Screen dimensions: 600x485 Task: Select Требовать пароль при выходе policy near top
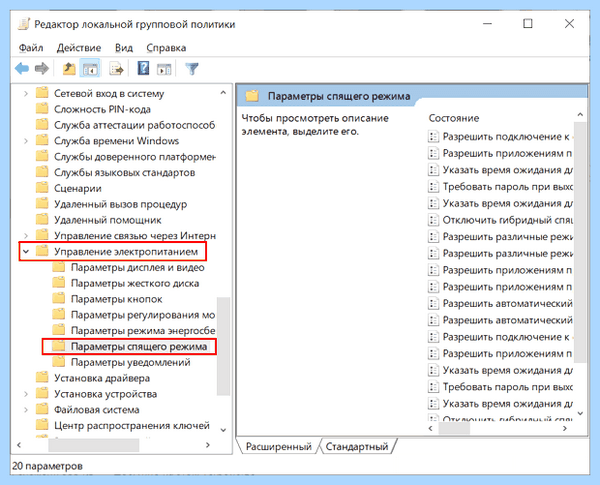click(507, 186)
